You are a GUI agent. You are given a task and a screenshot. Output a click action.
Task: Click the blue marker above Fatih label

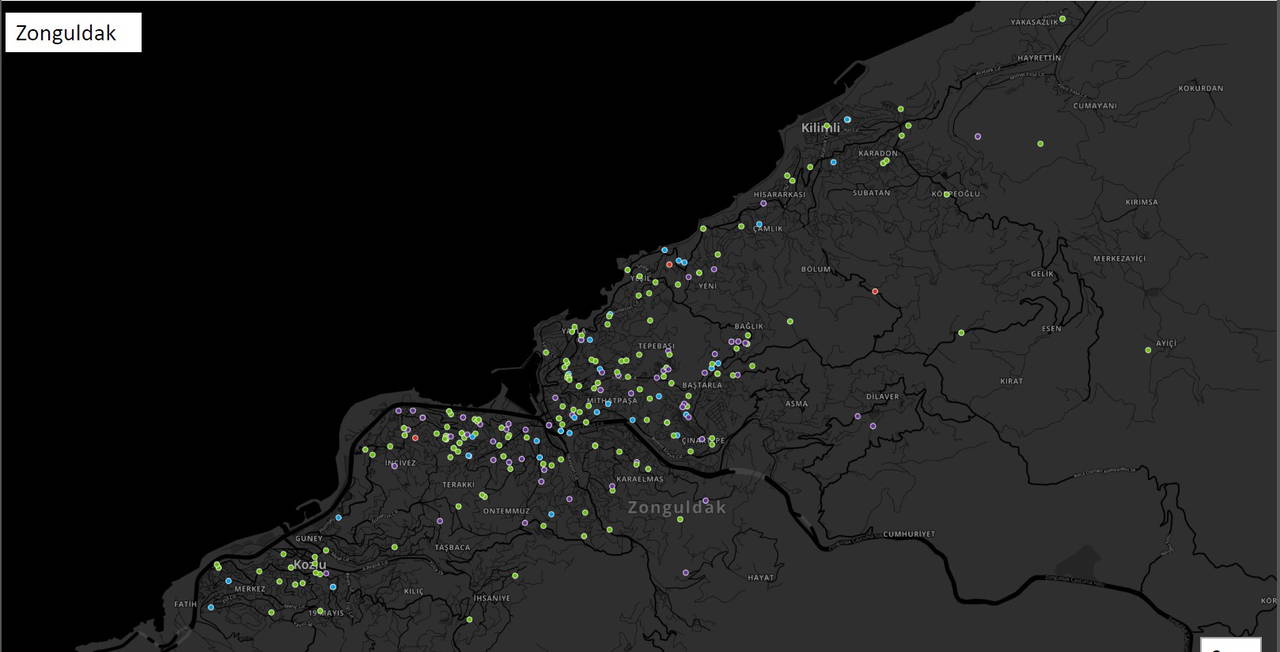[210, 607]
